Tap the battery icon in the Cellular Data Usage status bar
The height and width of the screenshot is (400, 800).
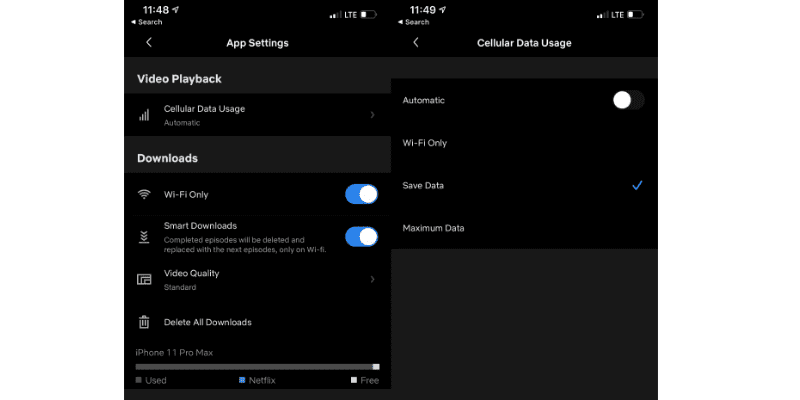coord(635,15)
